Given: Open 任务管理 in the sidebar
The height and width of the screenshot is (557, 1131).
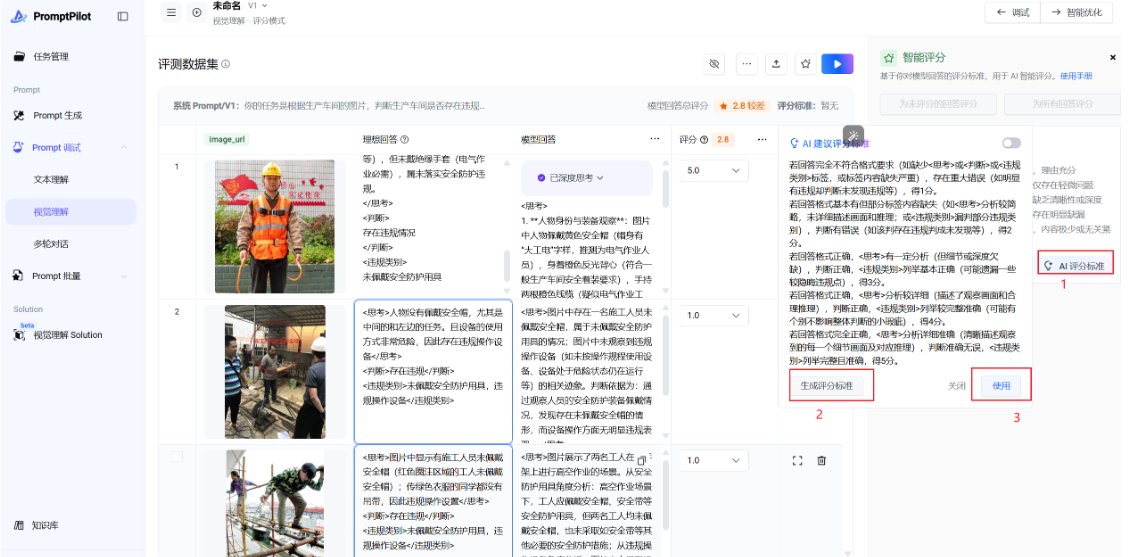Looking at the screenshot, I should coord(51,57).
